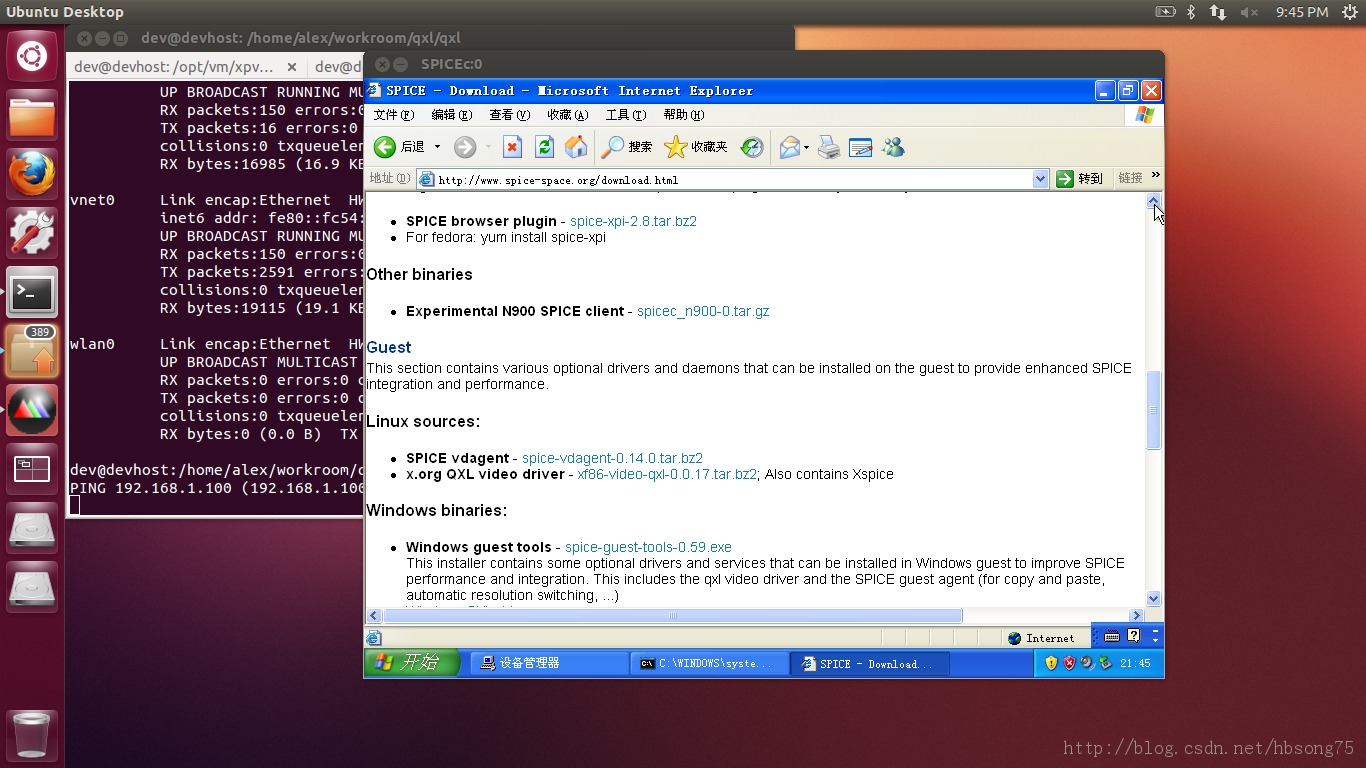This screenshot has width=1366, height=768.
Task: Open the 工具(T) menu in Internet Explorer
Action: [x=625, y=115]
